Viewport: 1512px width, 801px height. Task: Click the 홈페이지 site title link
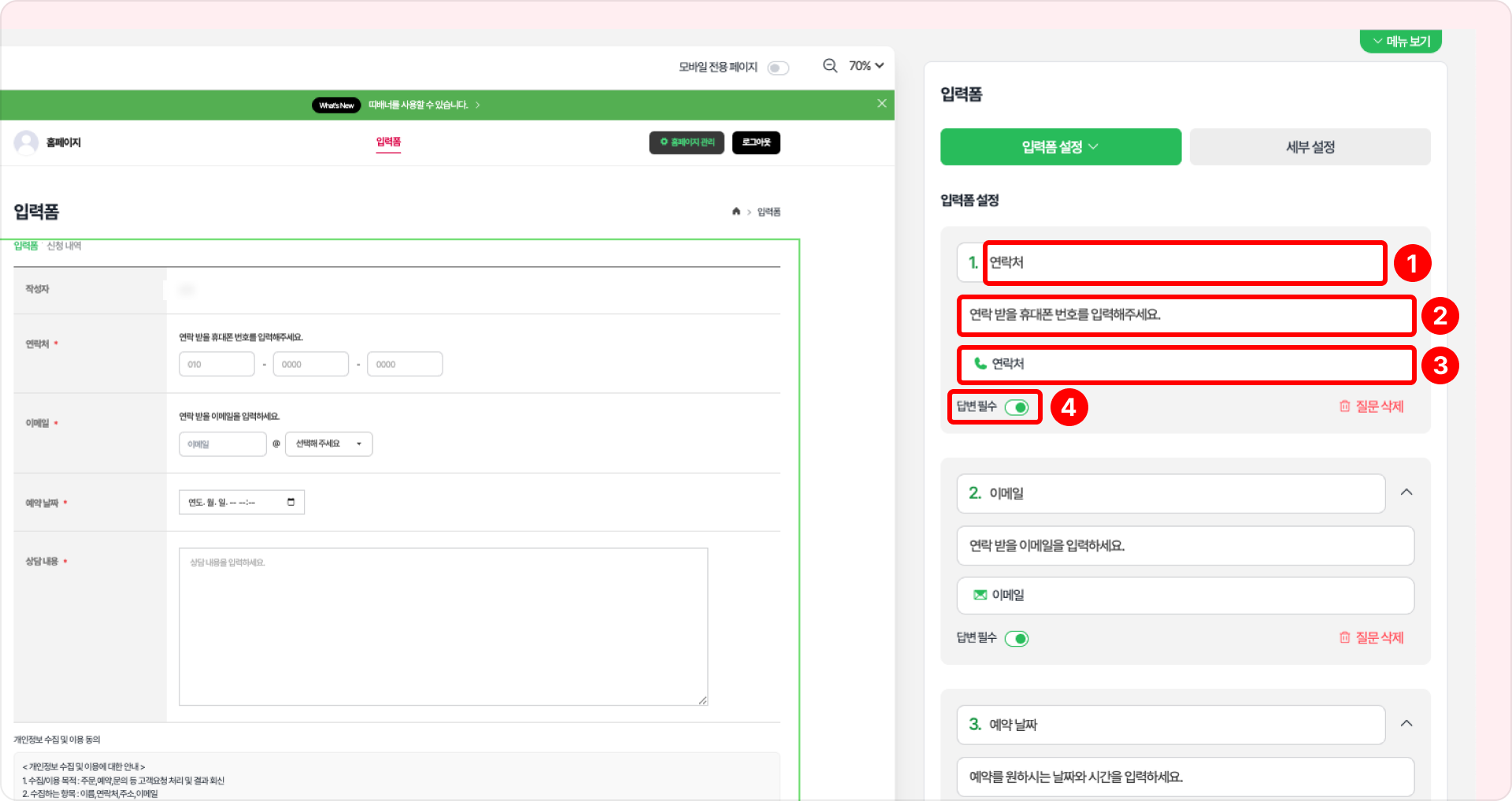pyautogui.click(x=63, y=143)
